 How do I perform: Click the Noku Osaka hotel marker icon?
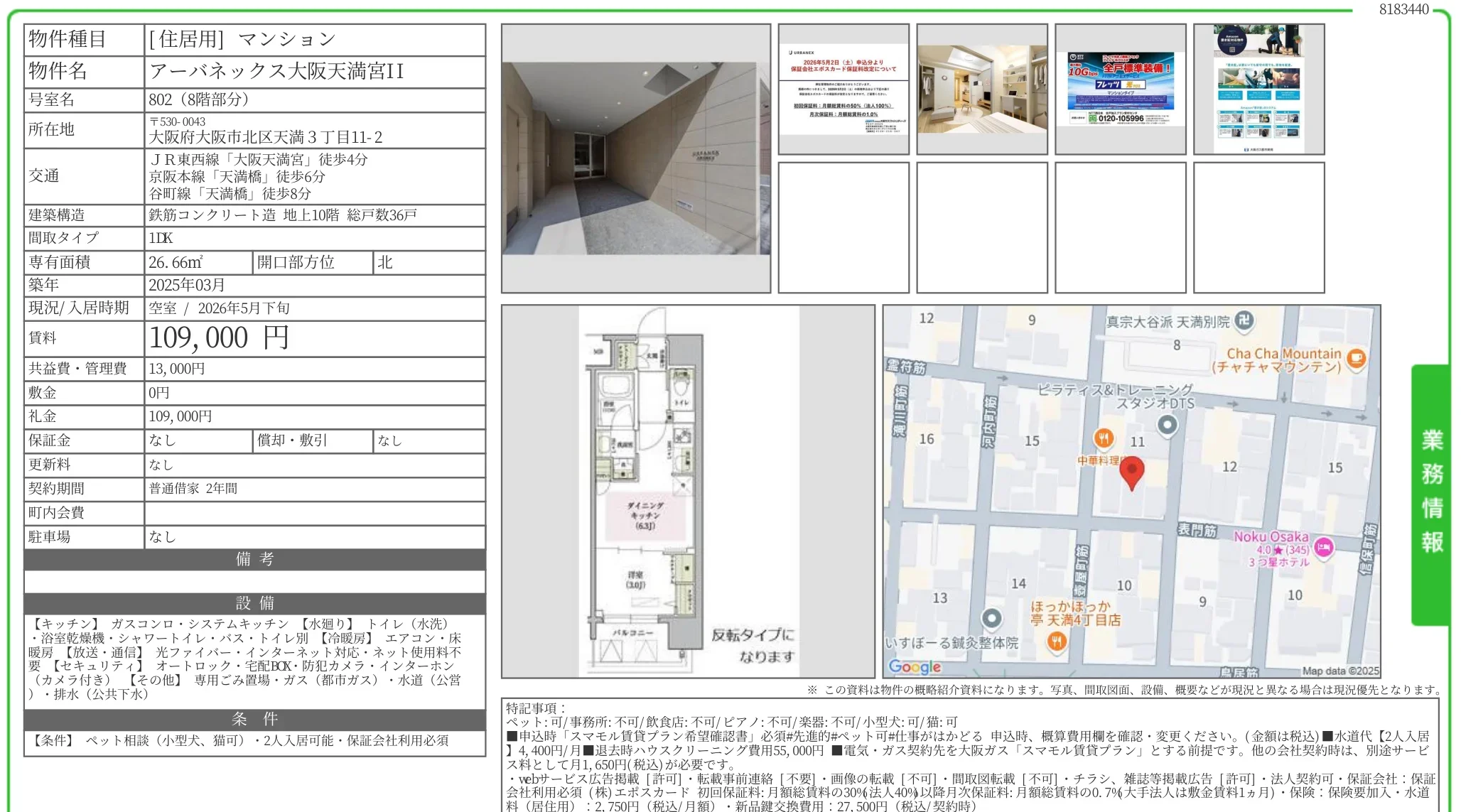[1322, 547]
